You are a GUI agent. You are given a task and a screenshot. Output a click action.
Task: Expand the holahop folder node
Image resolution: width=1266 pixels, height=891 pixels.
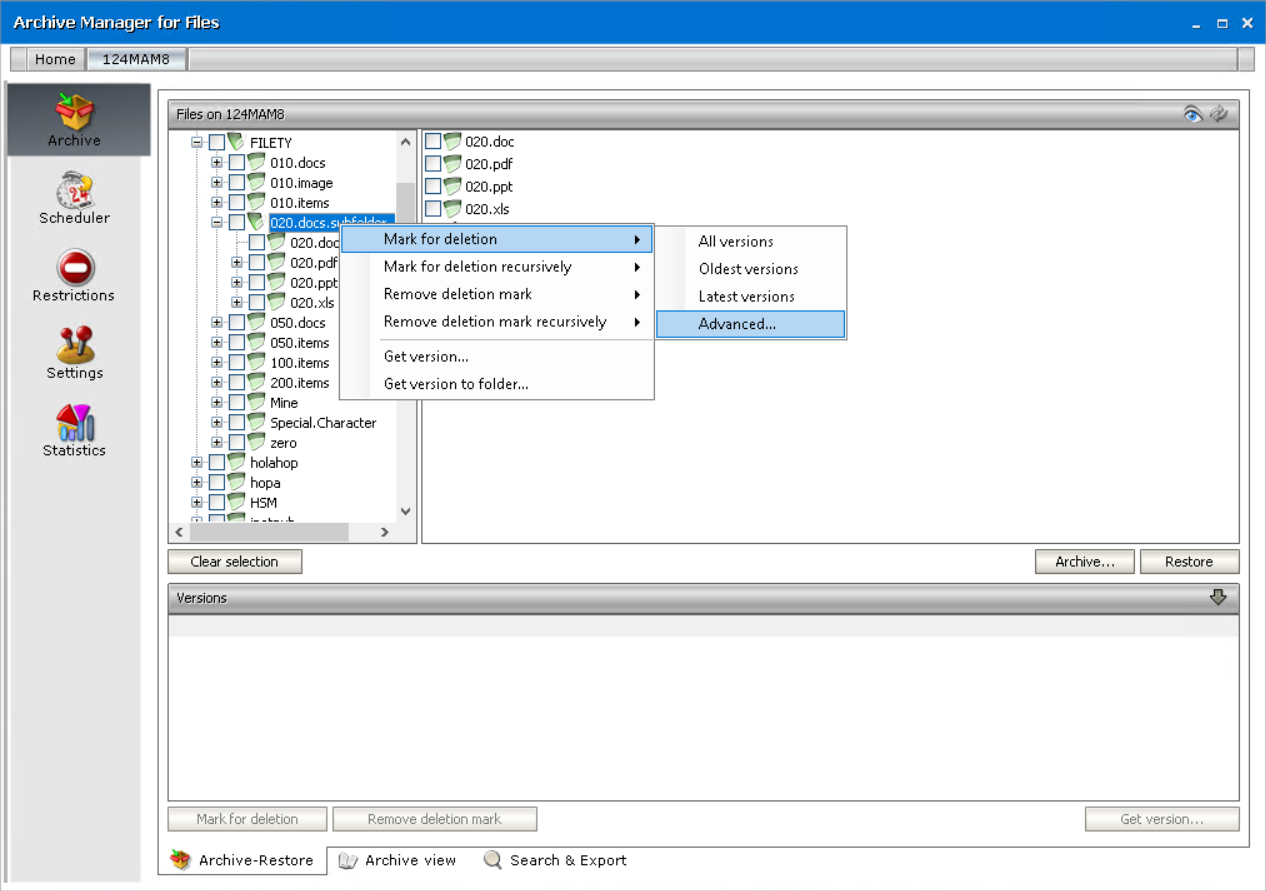[x=197, y=463]
